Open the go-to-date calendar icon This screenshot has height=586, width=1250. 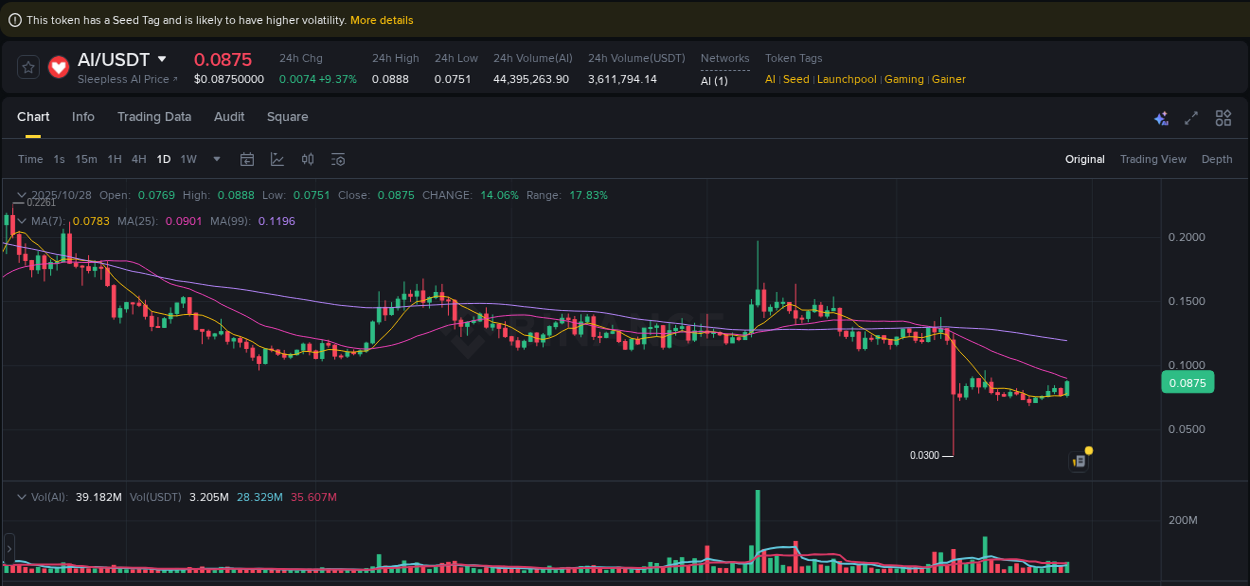click(247, 158)
